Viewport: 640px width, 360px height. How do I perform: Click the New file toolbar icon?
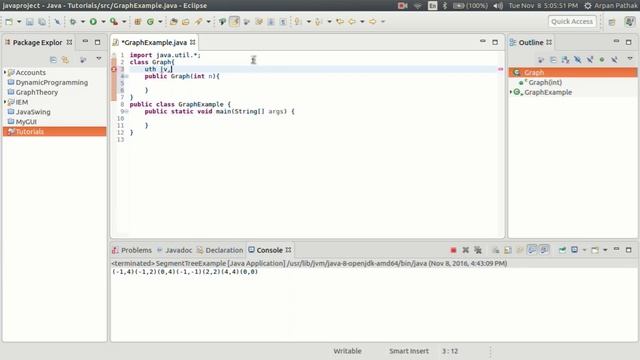click(9, 22)
